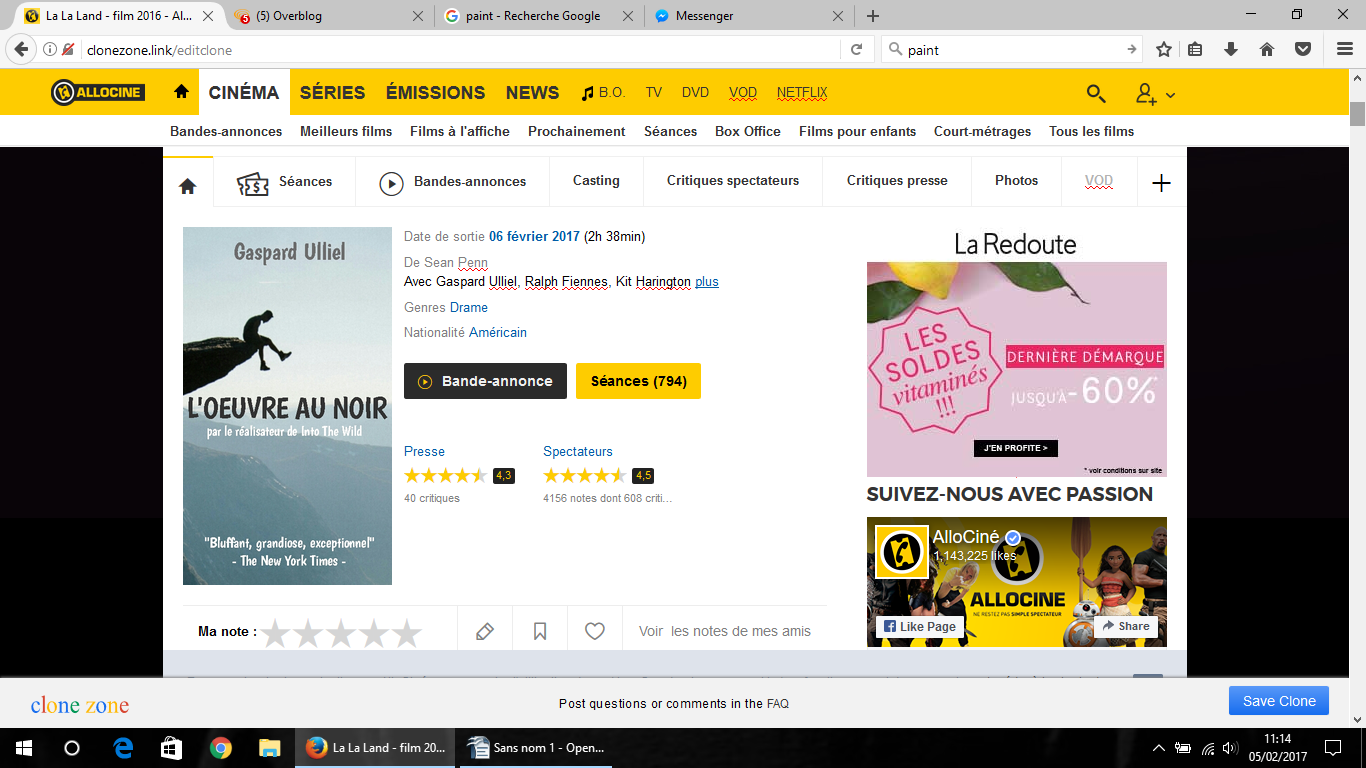Click the bookmark watchlist icon

pyautogui.click(x=540, y=631)
